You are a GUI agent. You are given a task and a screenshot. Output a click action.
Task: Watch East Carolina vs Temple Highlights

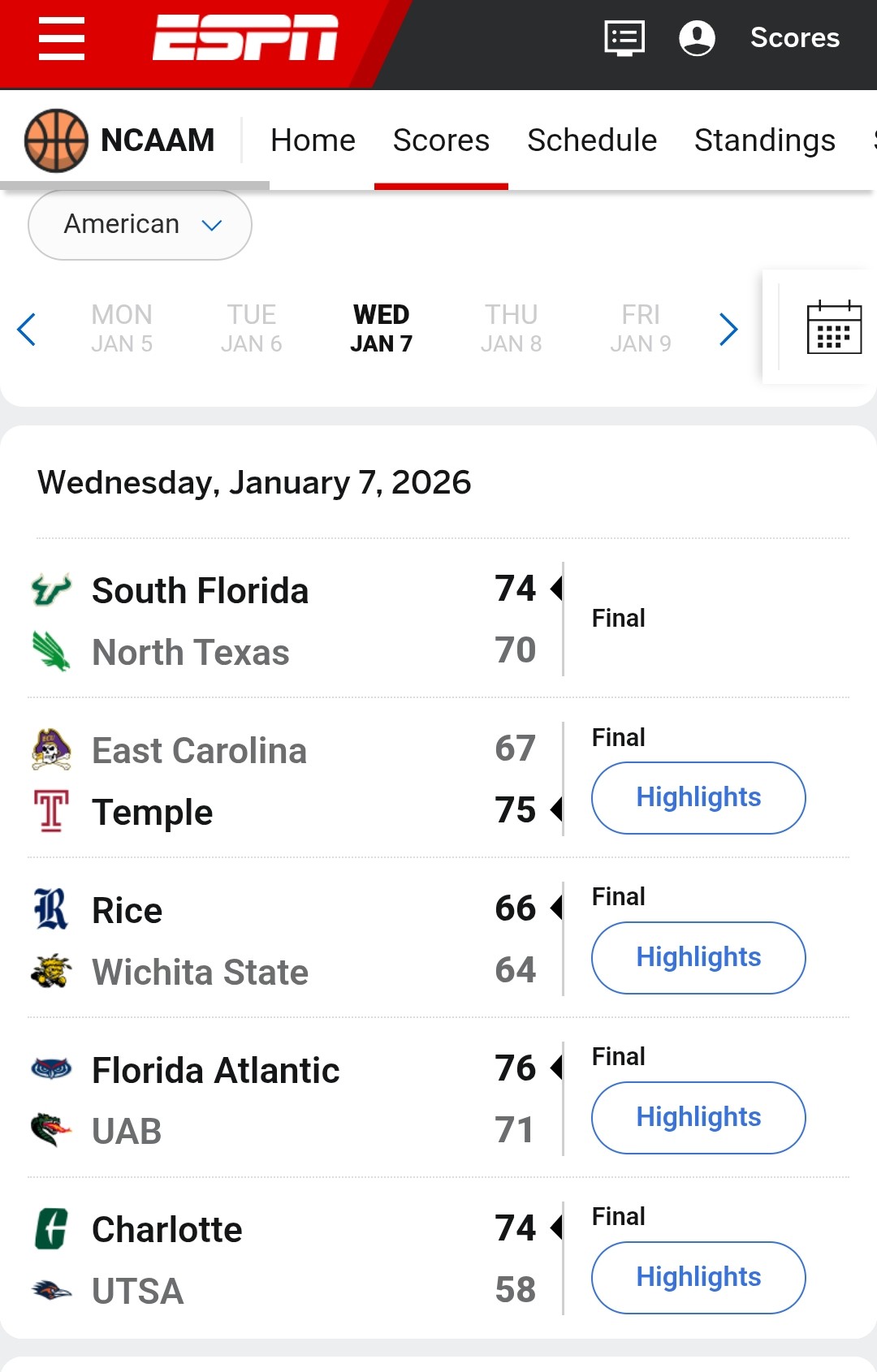click(x=698, y=797)
